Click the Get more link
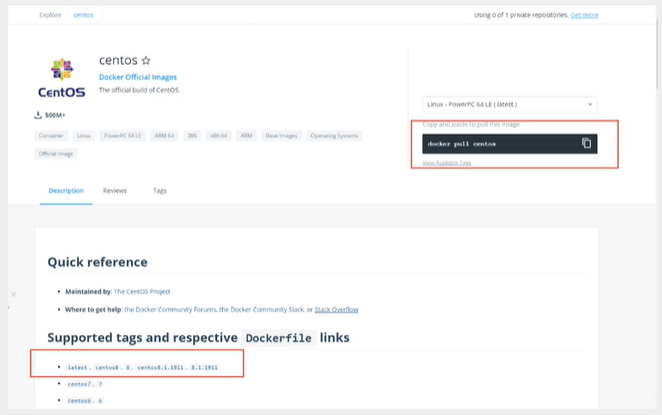Screen dimensions: 662x415 pos(584,15)
